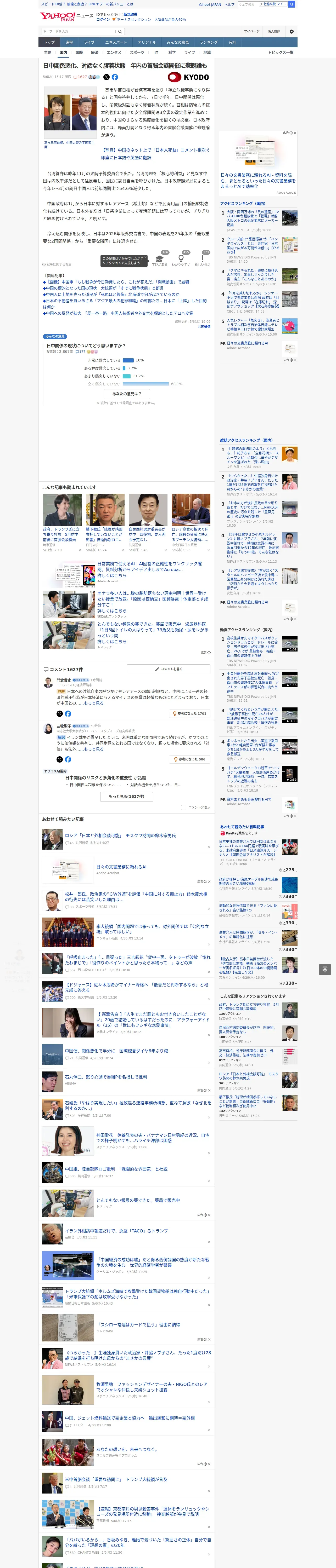Open the 【写真】中国のネット上で「日本人死ね」 link
The image size is (336, 1568).
(155, 153)
